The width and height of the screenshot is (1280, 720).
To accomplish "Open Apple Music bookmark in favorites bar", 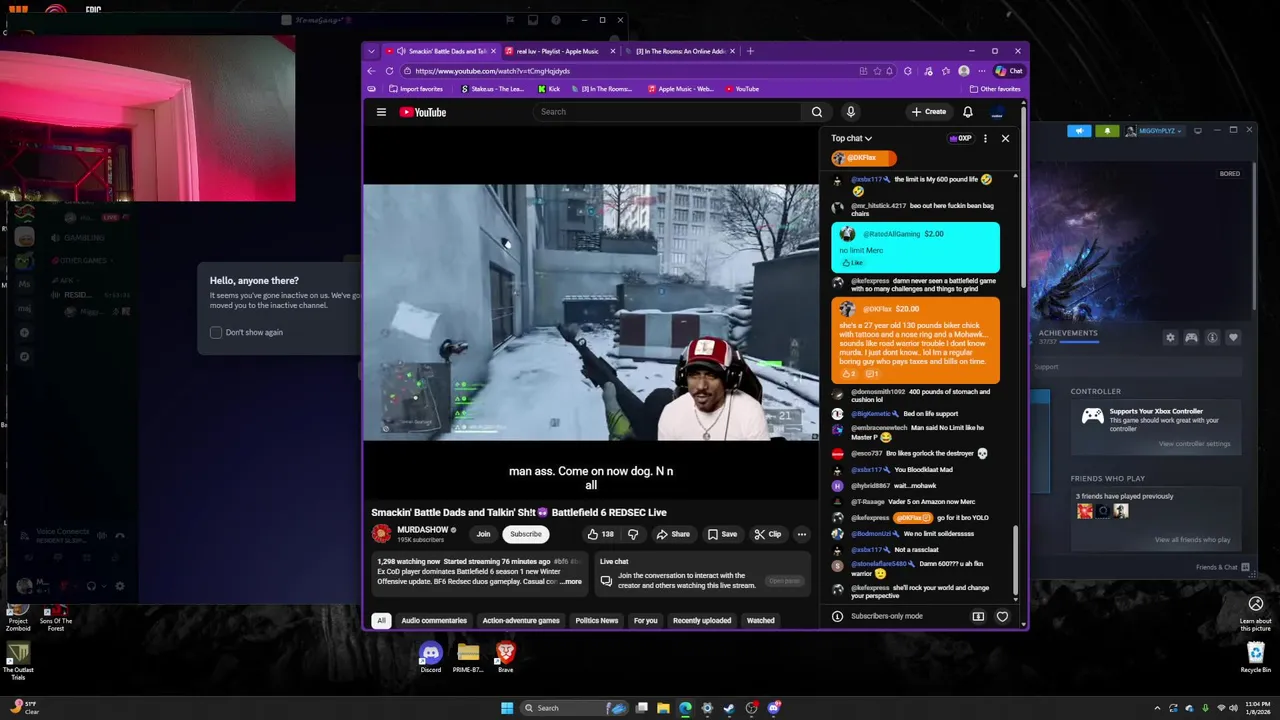I will click(x=681, y=89).
